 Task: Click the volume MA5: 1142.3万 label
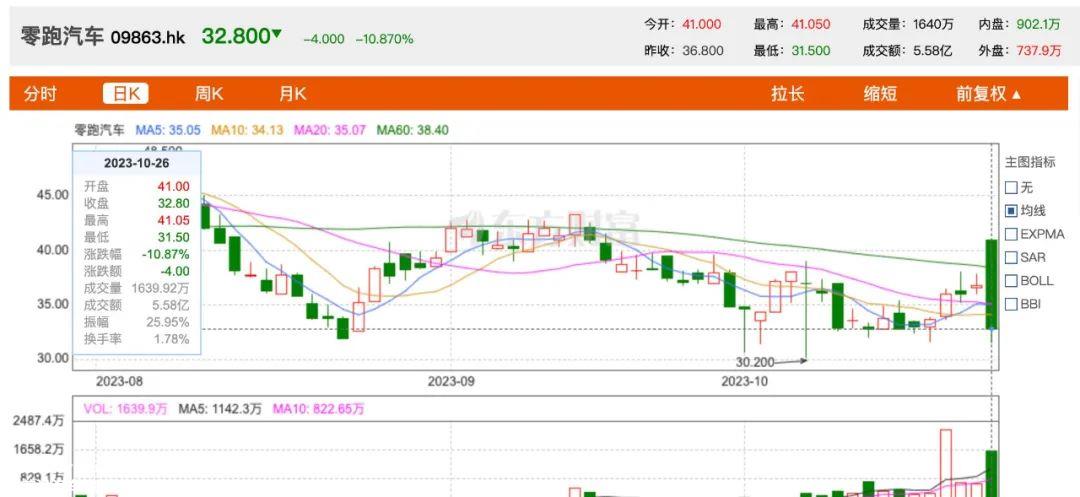click(x=220, y=409)
